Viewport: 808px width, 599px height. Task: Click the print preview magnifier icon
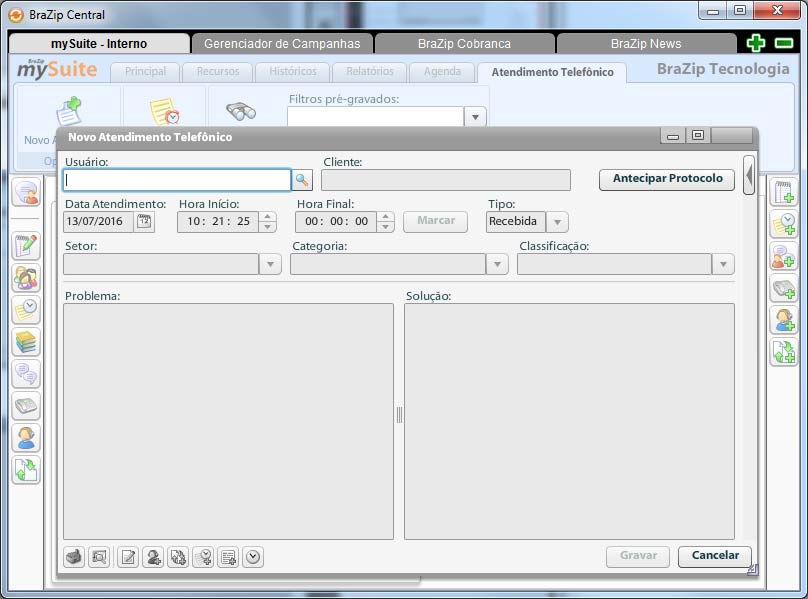point(99,557)
